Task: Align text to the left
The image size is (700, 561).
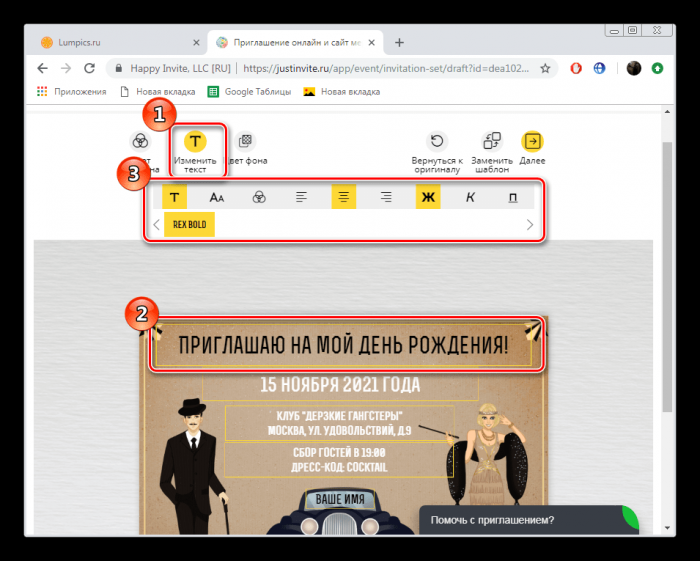Action: [302, 197]
